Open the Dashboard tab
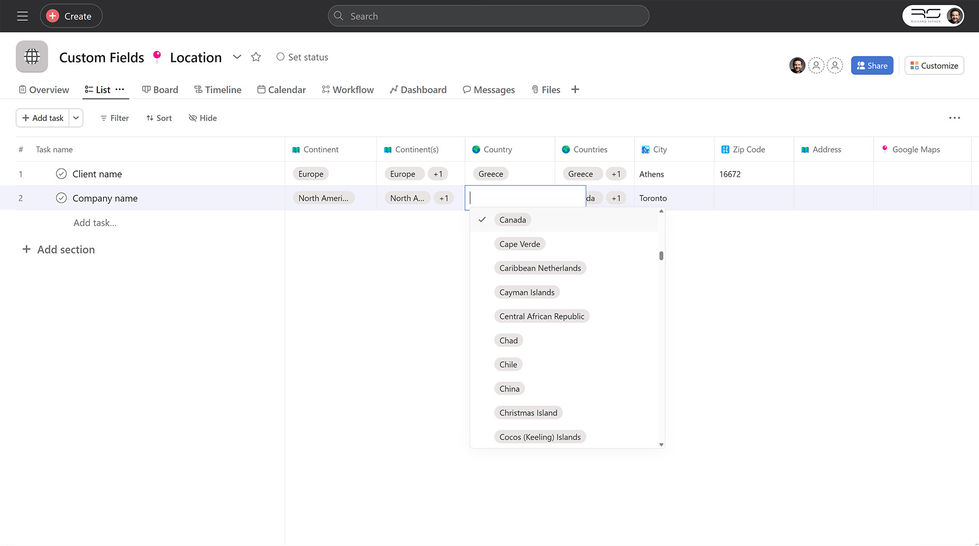 418,89
